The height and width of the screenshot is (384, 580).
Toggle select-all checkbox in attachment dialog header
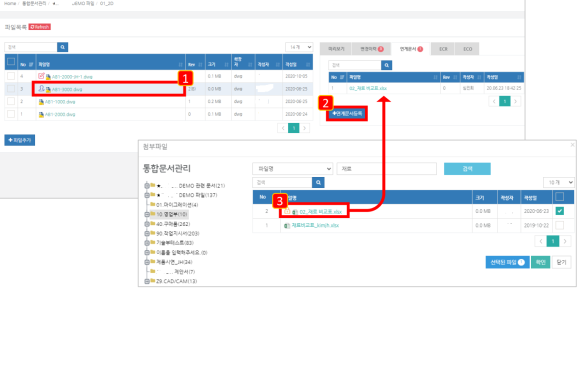click(x=560, y=197)
